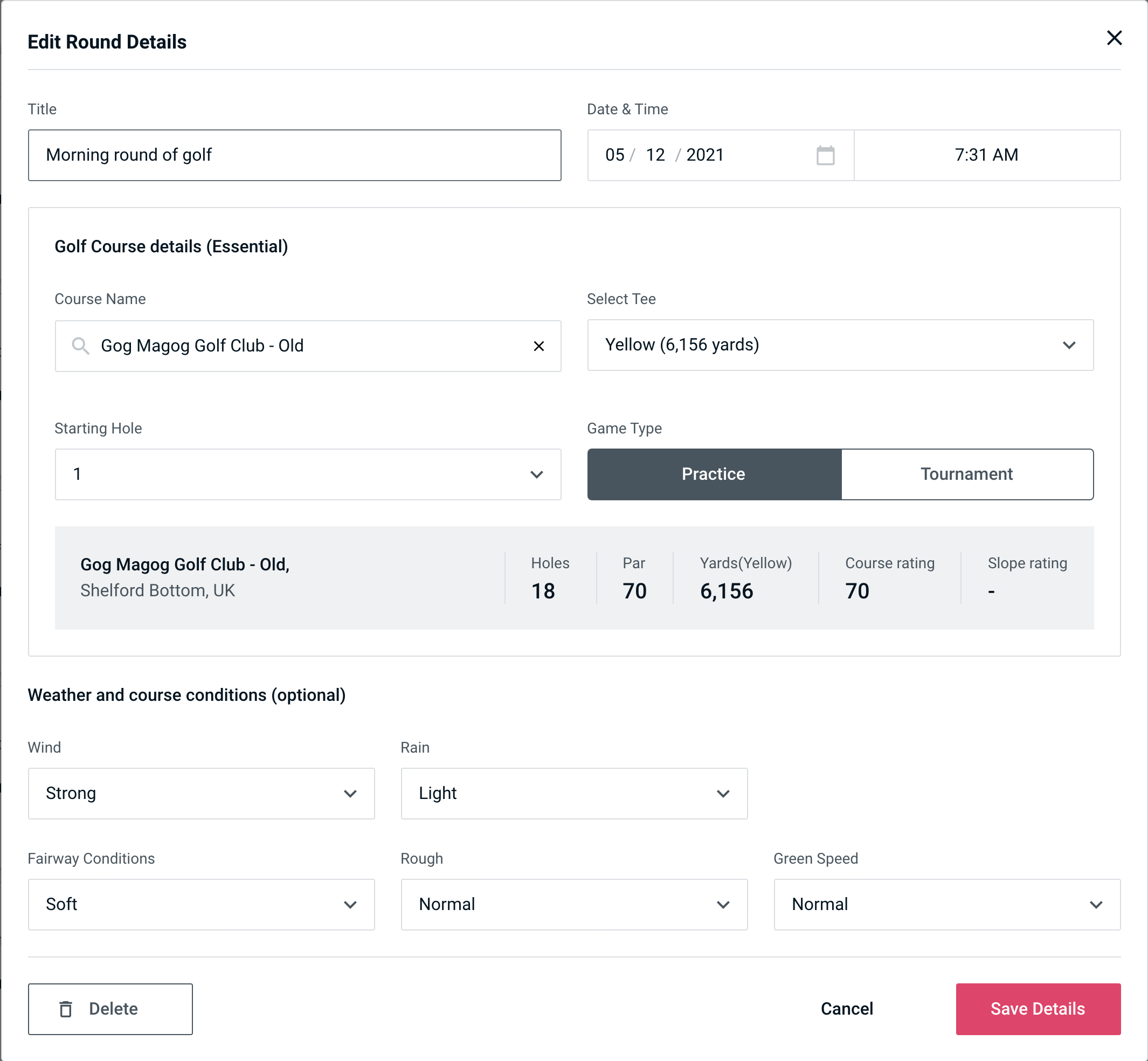Screen dimensions: 1148x1061
Task: Click the calendar icon for date picker
Action: pyautogui.click(x=826, y=155)
